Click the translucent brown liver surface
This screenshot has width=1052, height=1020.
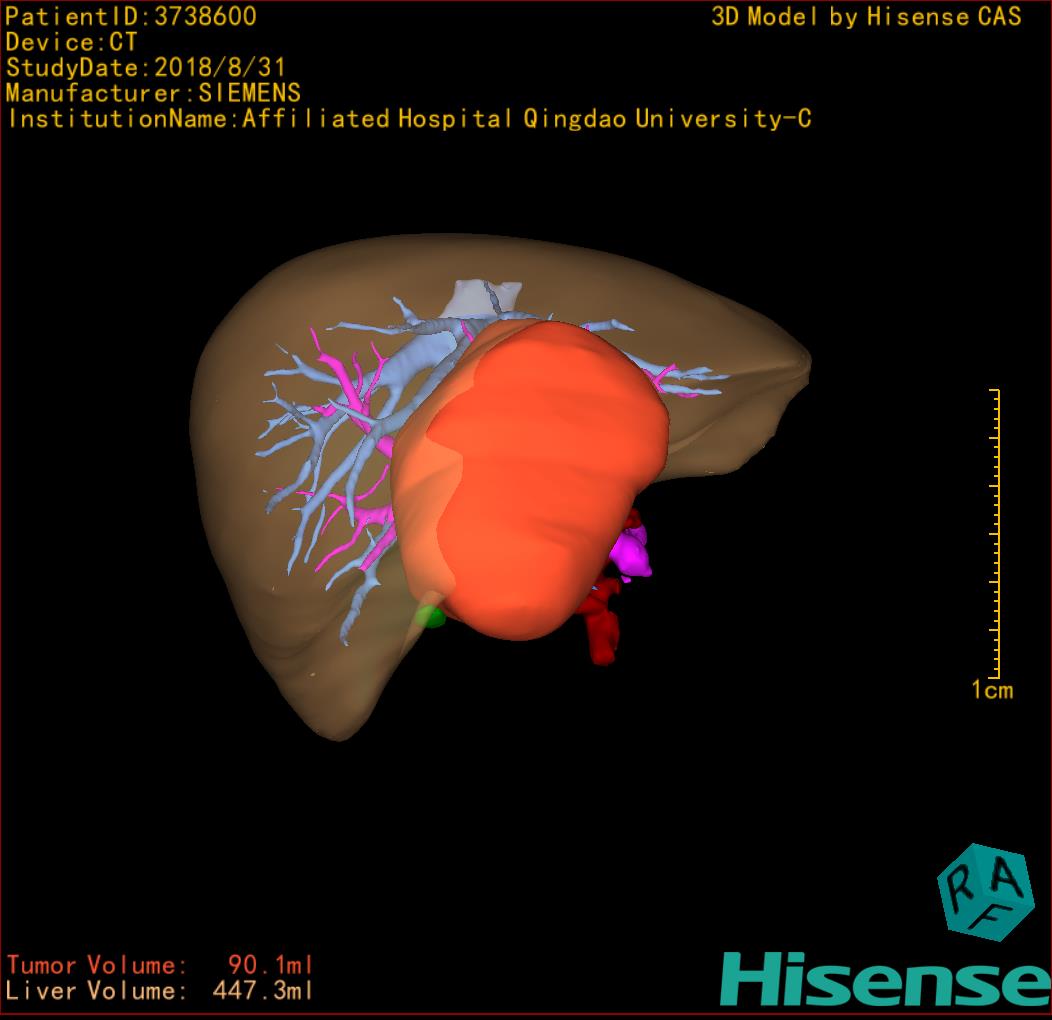click(260, 600)
